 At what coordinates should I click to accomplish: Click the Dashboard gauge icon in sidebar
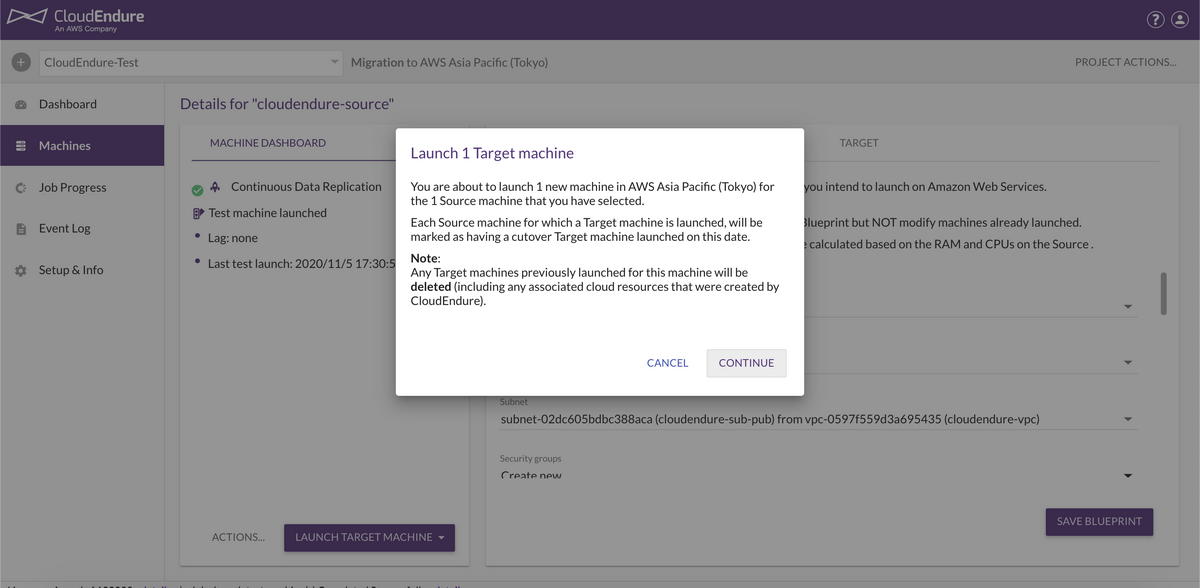click(x=21, y=105)
